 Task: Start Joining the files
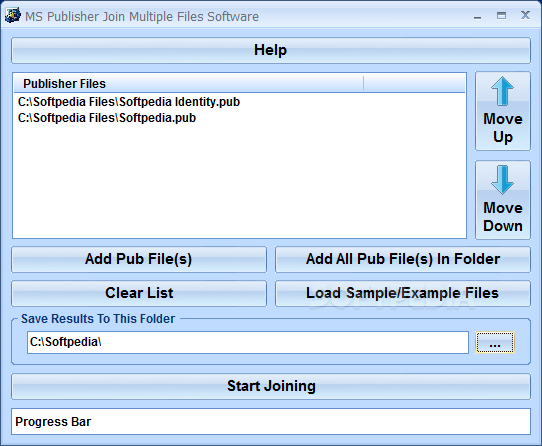pos(271,387)
